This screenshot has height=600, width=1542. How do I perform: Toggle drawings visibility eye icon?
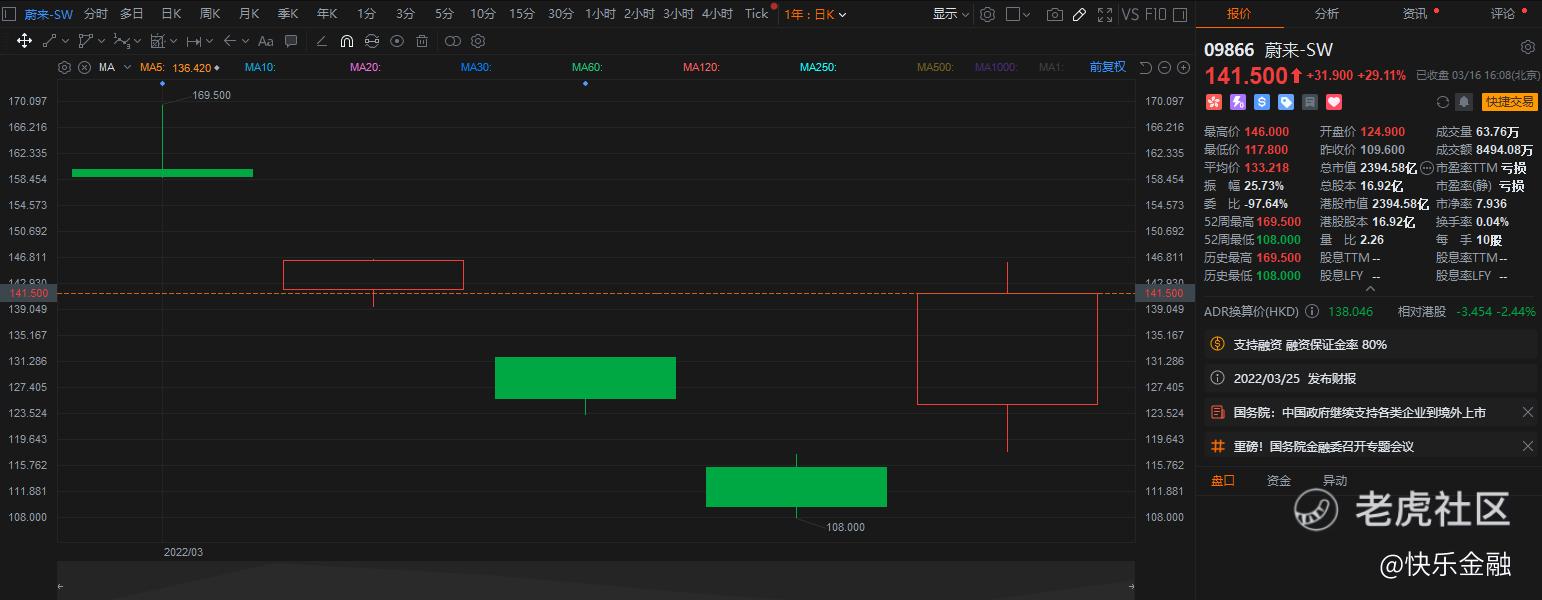coord(397,41)
